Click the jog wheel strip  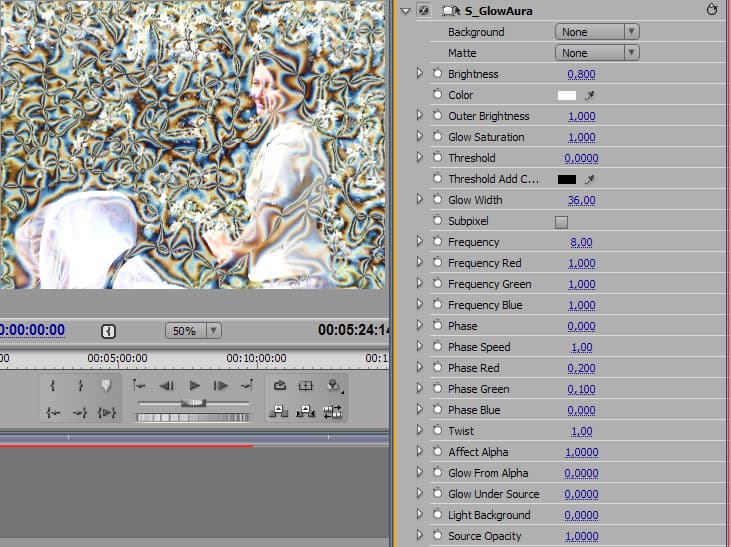pos(193,417)
